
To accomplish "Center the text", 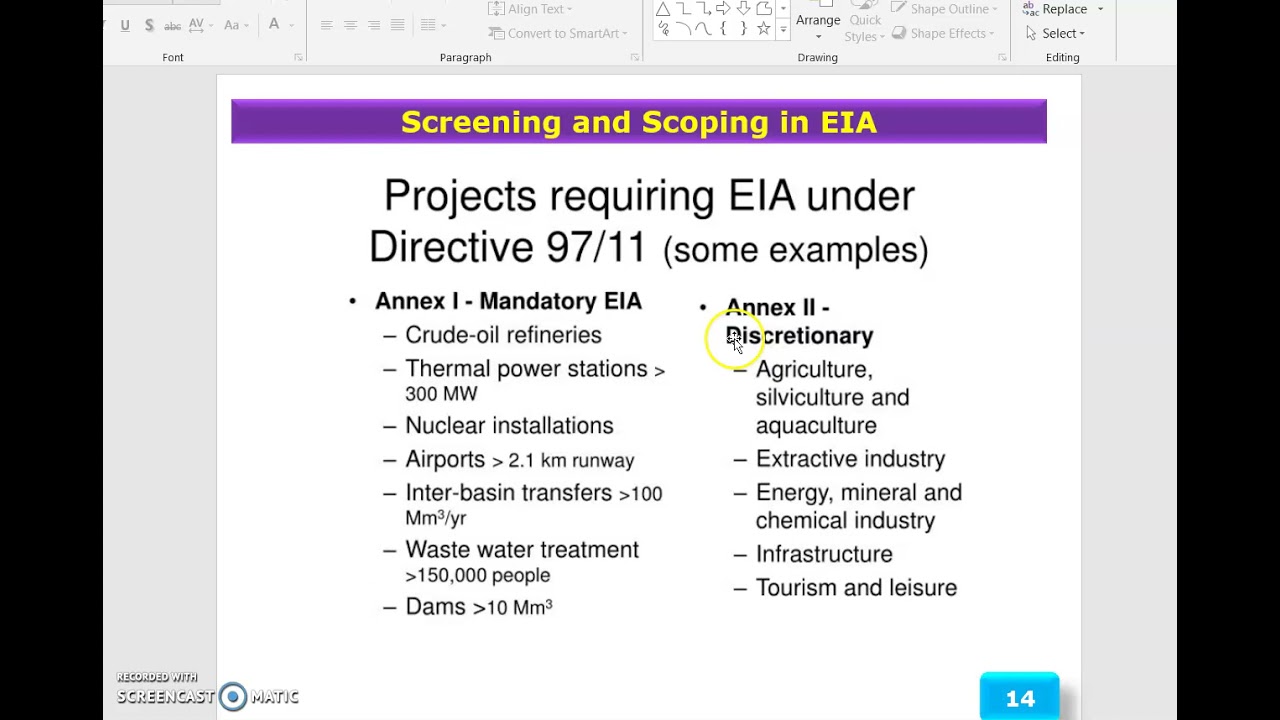I will click(350, 25).
